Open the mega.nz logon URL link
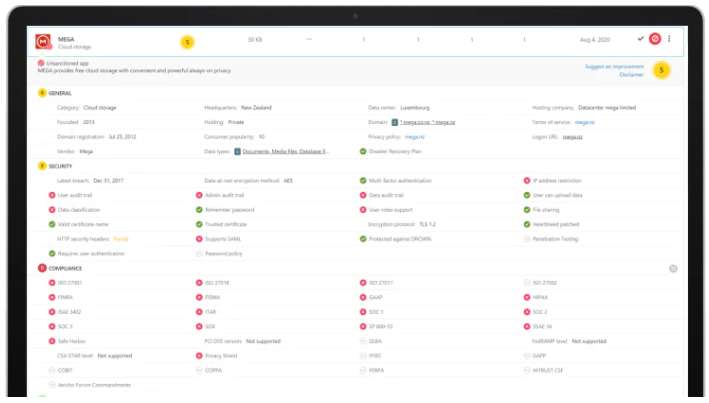The width and height of the screenshot is (709, 403). (572, 137)
